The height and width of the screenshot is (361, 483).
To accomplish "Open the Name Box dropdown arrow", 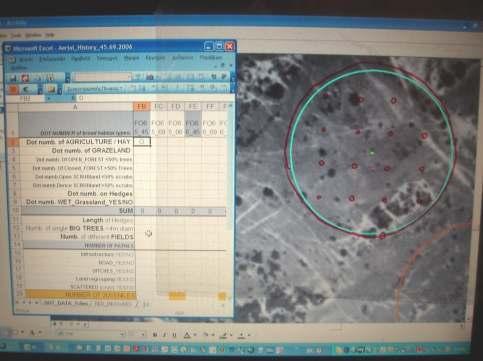I will pyautogui.click(x=49, y=98).
